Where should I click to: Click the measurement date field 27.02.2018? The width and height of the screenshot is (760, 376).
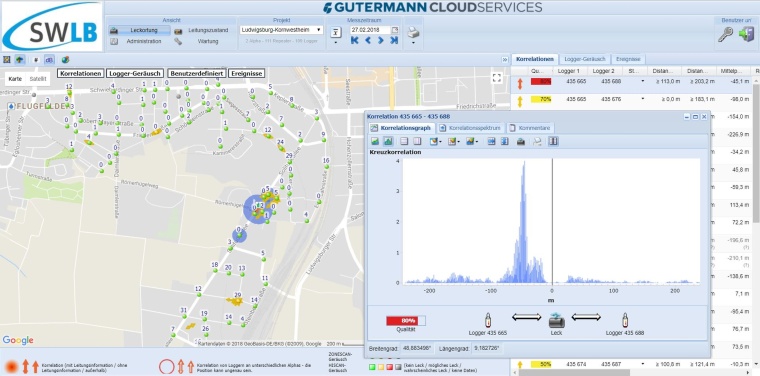click(370, 30)
